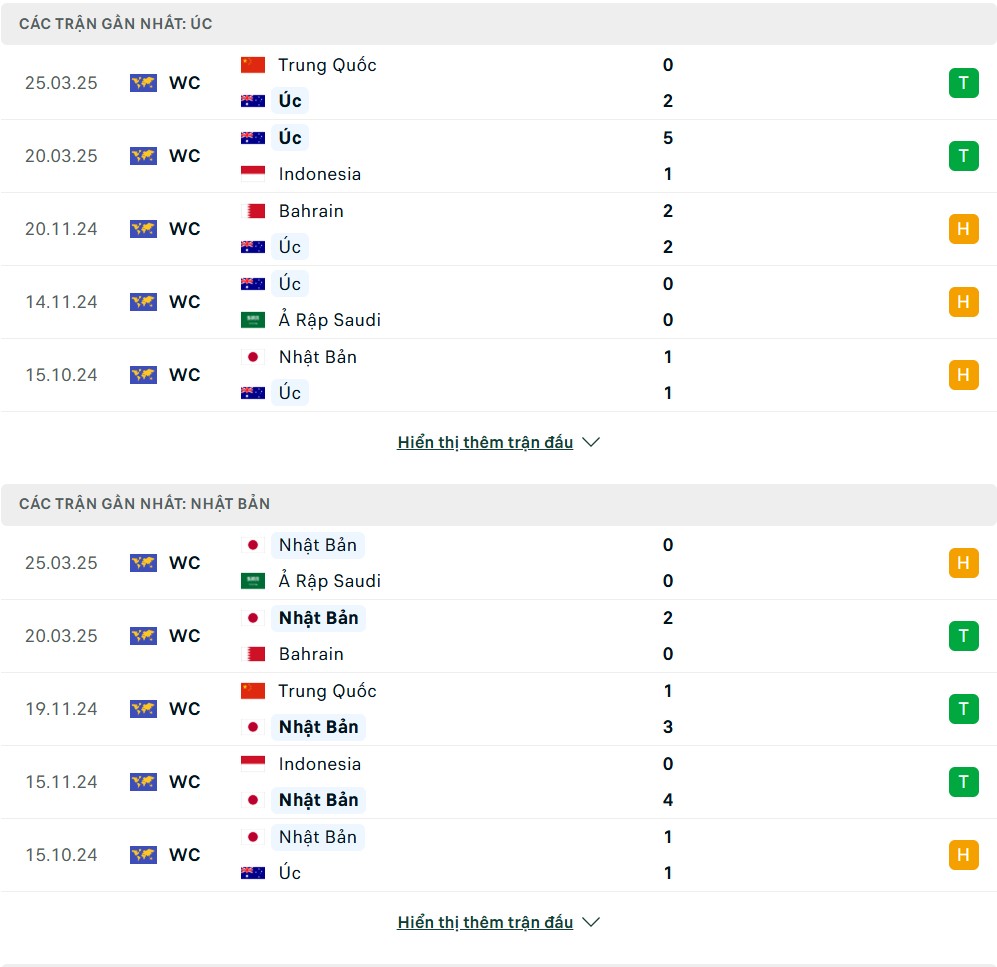Click orange H badge for Bahrain vs Úc
Image resolution: width=997 pixels, height=967 pixels.
tap(963, 229)
